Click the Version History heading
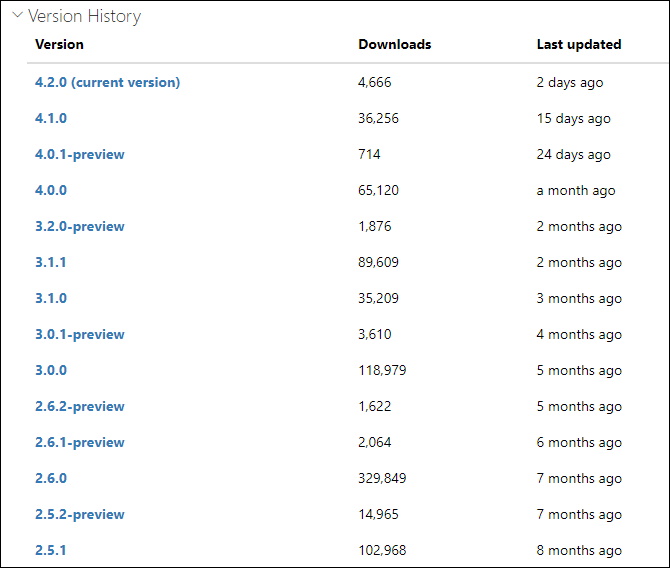Image resolution: width=670 pixels, height=568 pixels. (84, 16)
